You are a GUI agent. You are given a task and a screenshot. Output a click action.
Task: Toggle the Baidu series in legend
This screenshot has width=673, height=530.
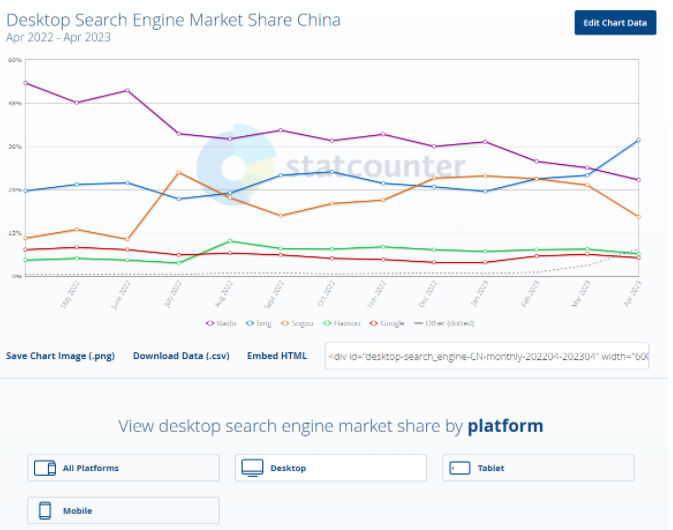click(223, 325)
